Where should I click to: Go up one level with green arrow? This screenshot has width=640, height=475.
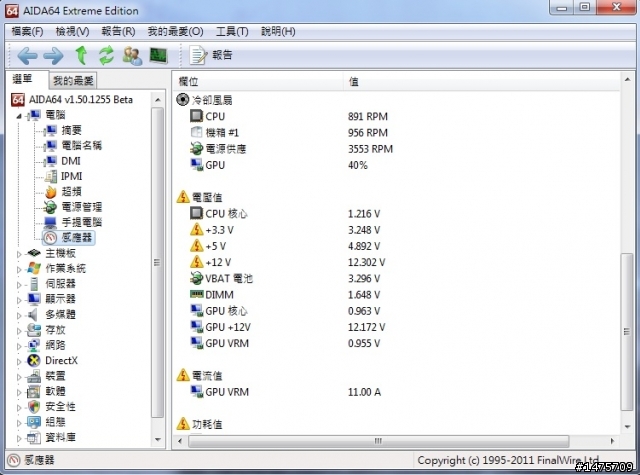click(x=81, y=55)
